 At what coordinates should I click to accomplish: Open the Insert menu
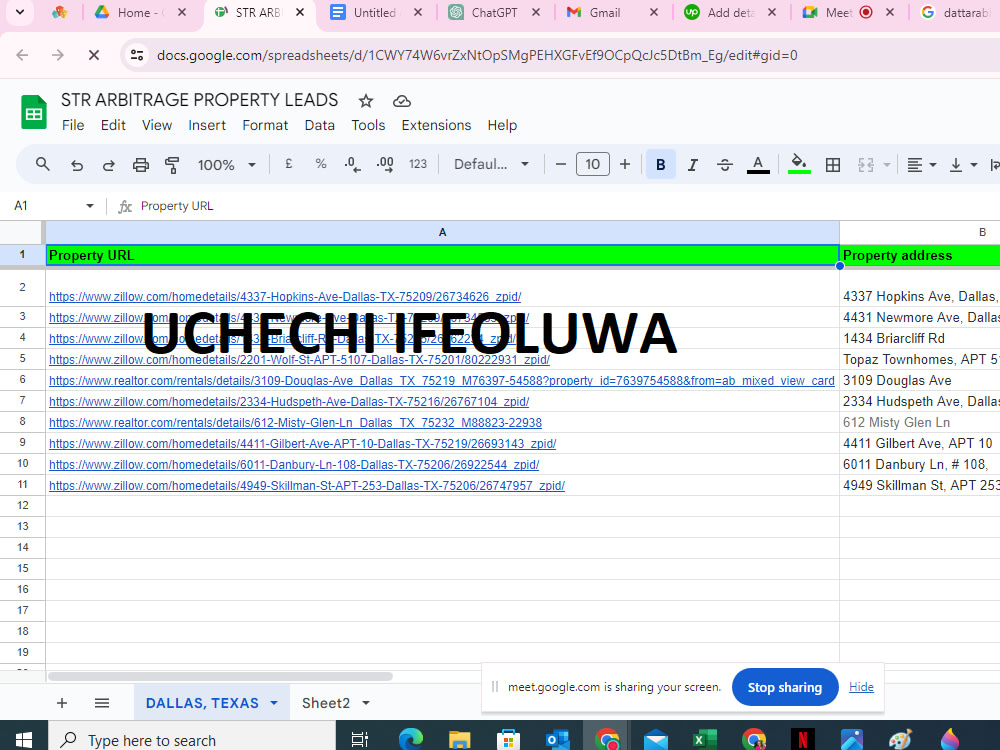click(207, 125)
